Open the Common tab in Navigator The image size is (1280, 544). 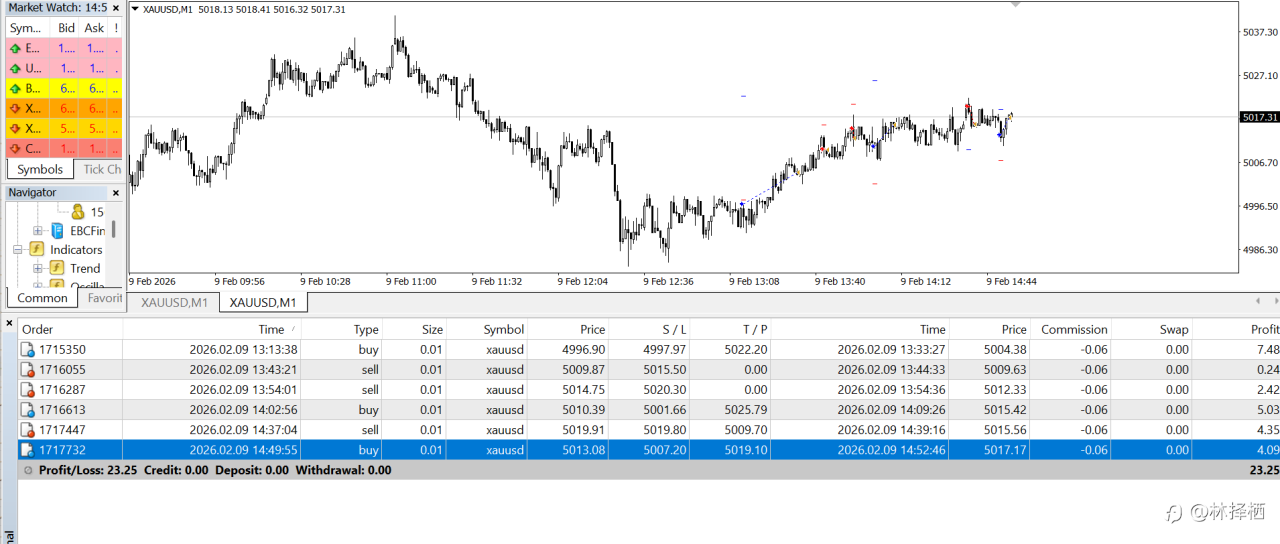point(43,298)
